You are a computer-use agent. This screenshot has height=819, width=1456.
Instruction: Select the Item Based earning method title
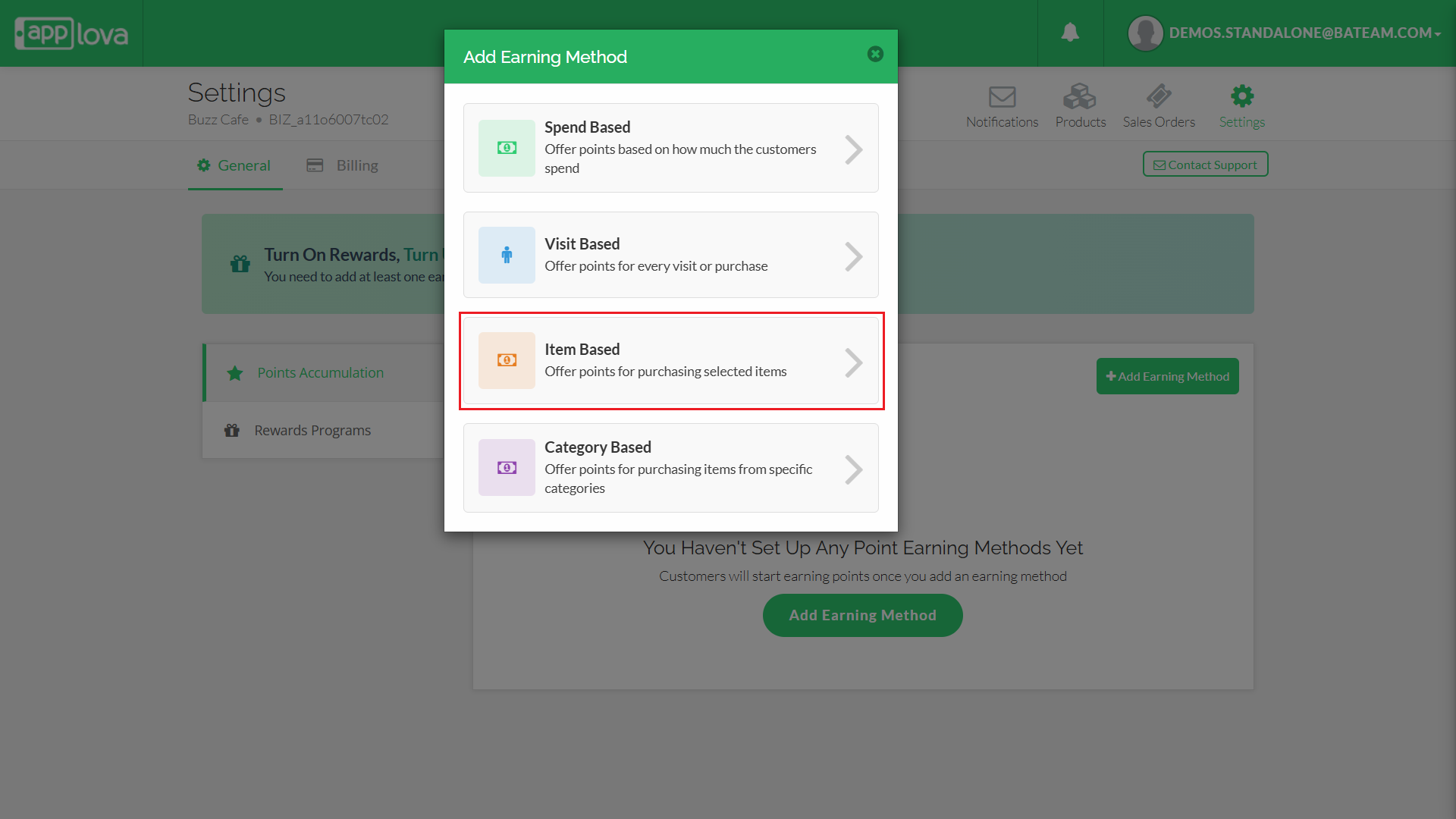click(x=582, y=349)
